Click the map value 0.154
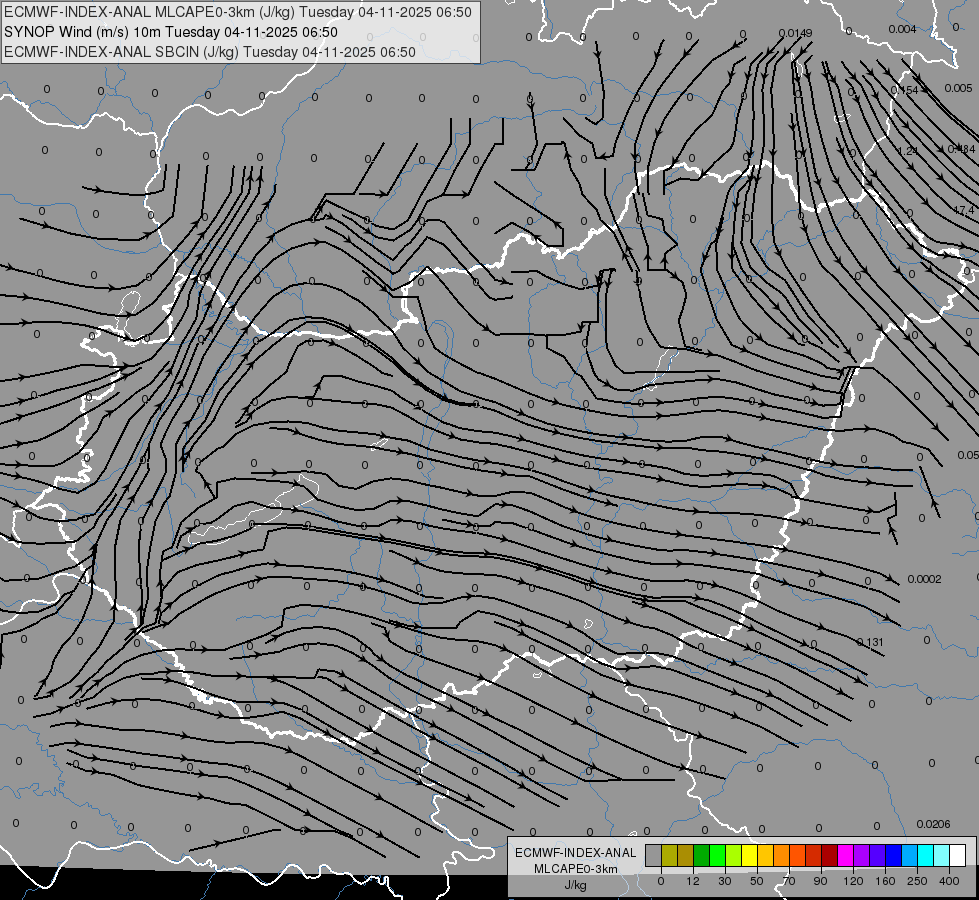Image resolution: width=979 pixels, height=900 pixels. pos(905,91)
